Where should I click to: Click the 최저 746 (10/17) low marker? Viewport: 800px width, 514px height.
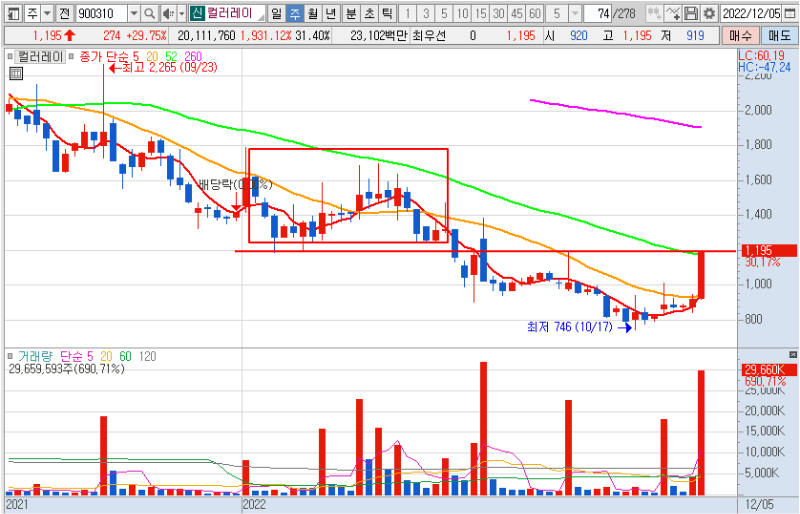[580, 327]
